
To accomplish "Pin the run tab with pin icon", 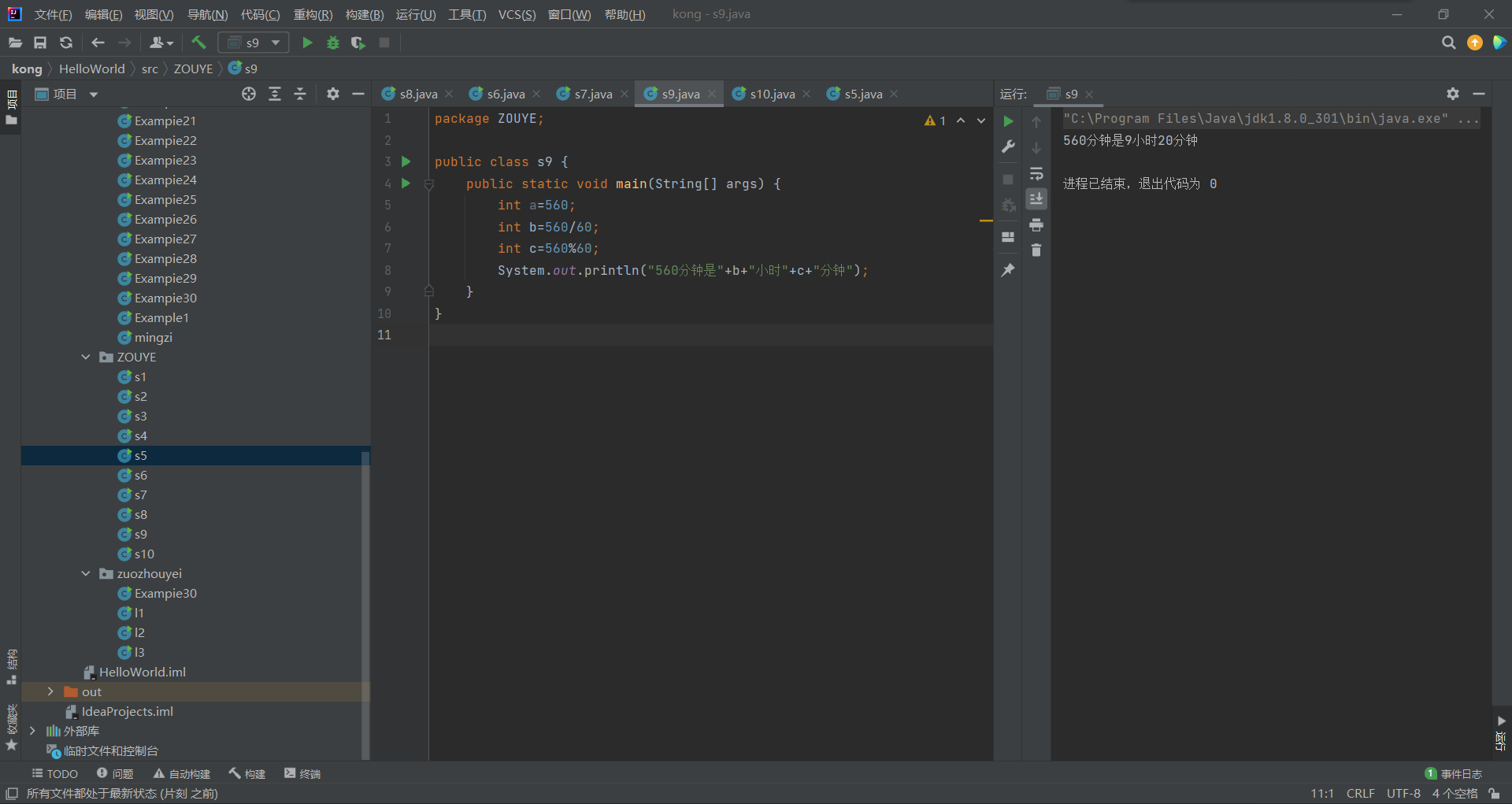I will pos(1008,270).
